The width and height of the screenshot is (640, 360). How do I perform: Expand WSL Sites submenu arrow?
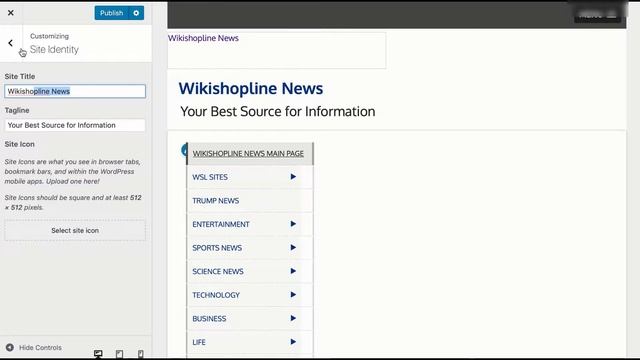293,177
